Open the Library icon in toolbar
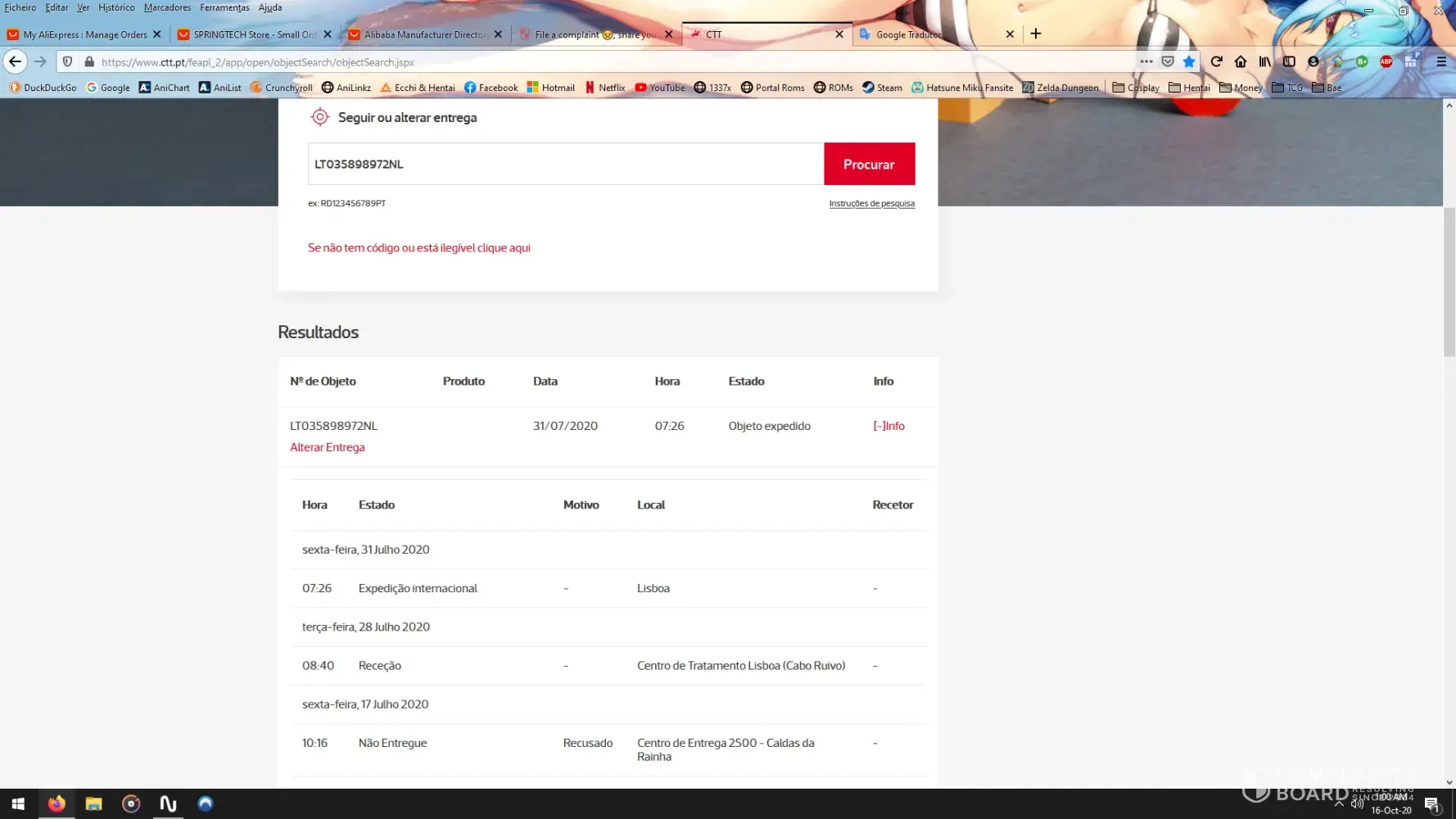The image size is (1456, 819). [1265, 61]
